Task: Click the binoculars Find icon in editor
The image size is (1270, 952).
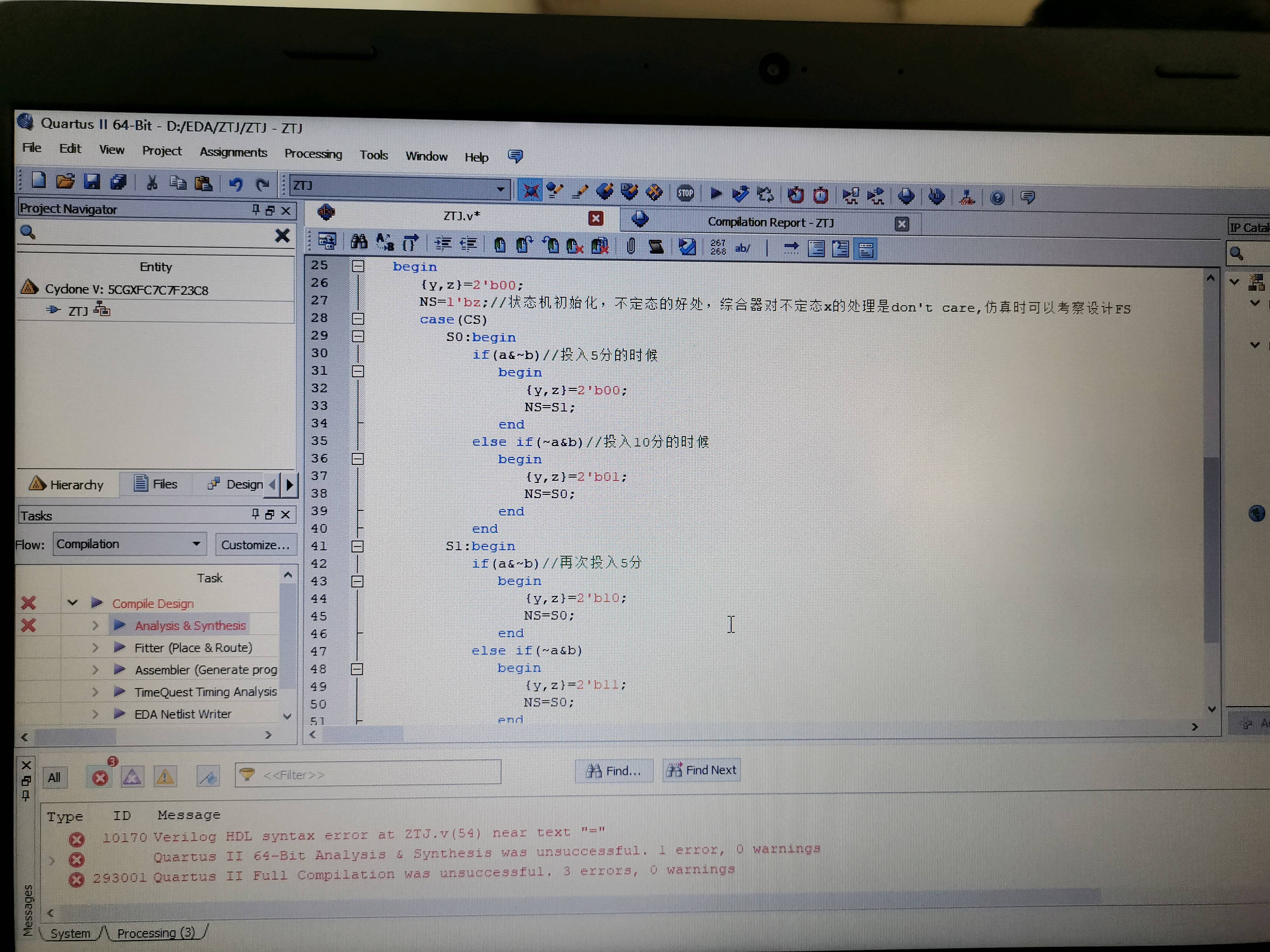Action: [x=359, y=242]
